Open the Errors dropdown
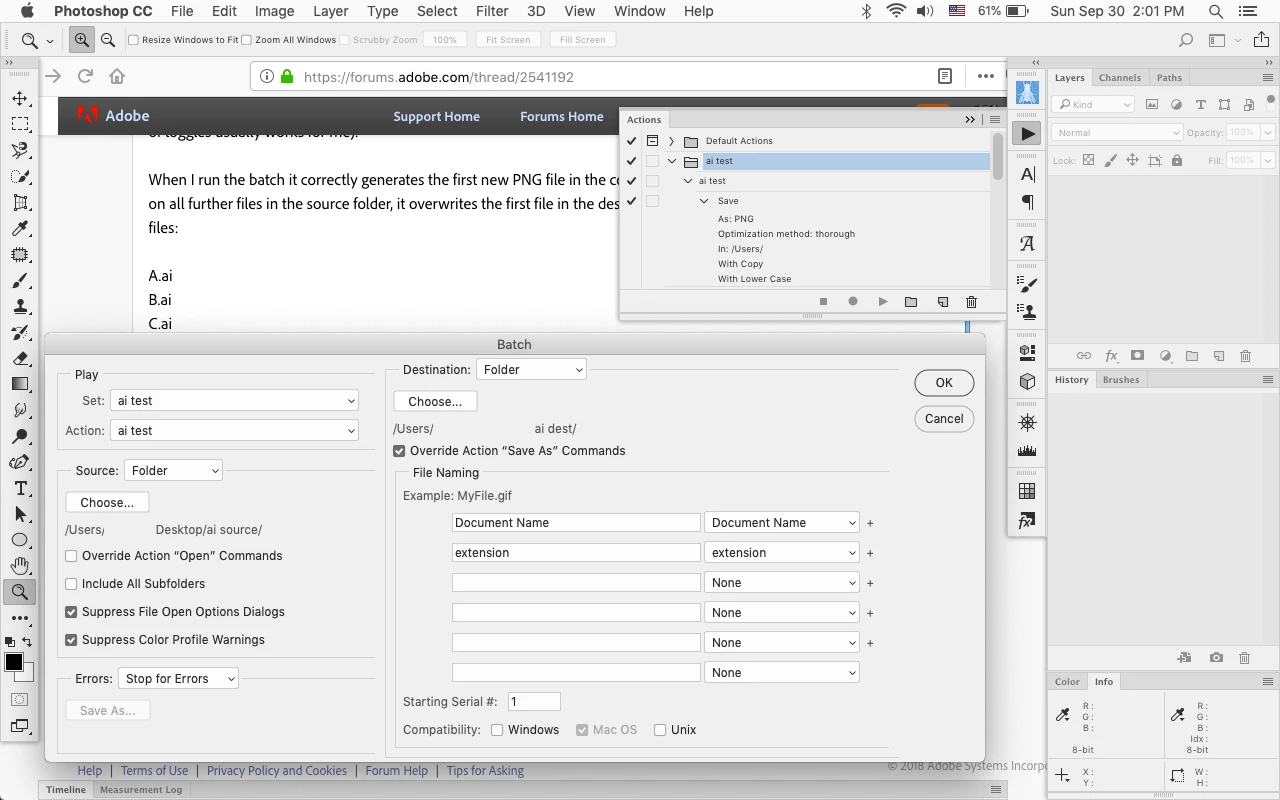This screenshot has height=800, width=1280. pos(179,679)
